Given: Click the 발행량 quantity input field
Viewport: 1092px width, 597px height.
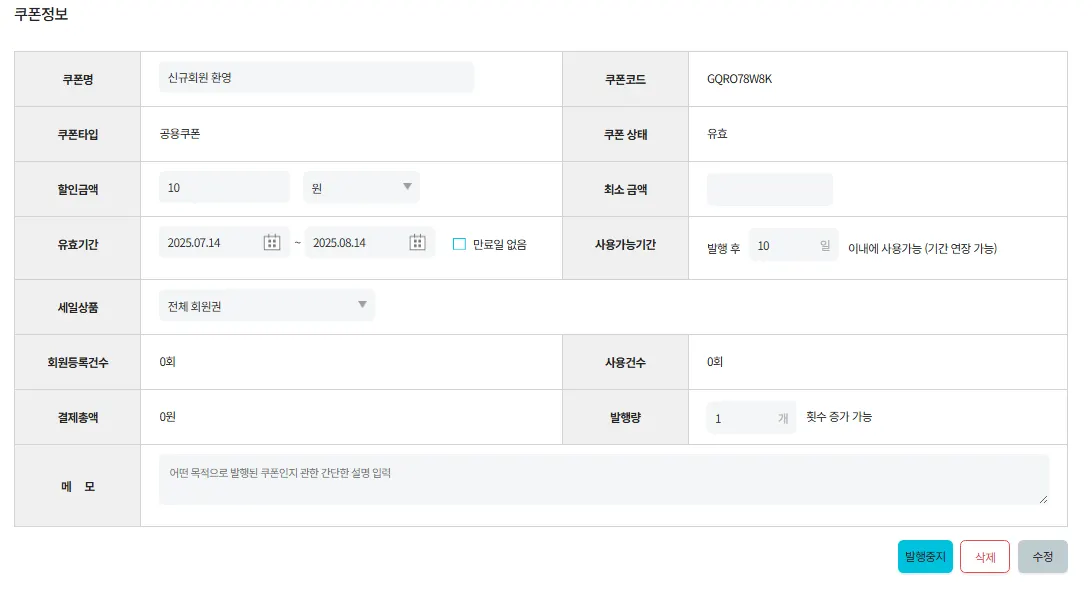Looking at the screenshot, I should pyautogui.click(x=741, y=417).
